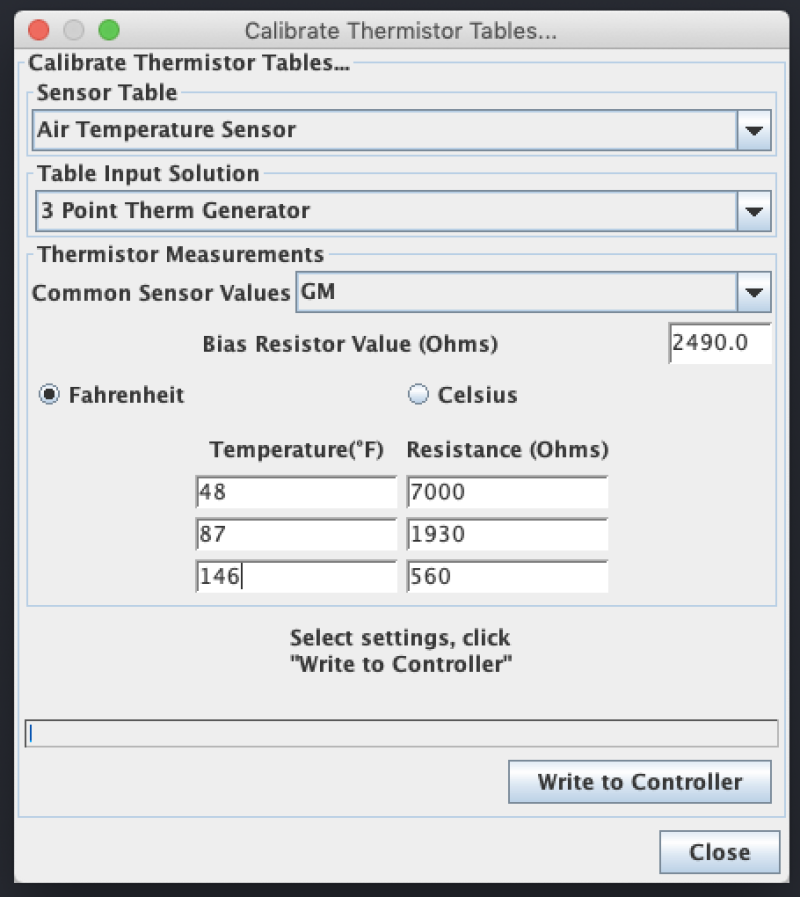Viewport: 800px width, 897px height.
Task: Click the green maximize window button
Action: [108, 31]
